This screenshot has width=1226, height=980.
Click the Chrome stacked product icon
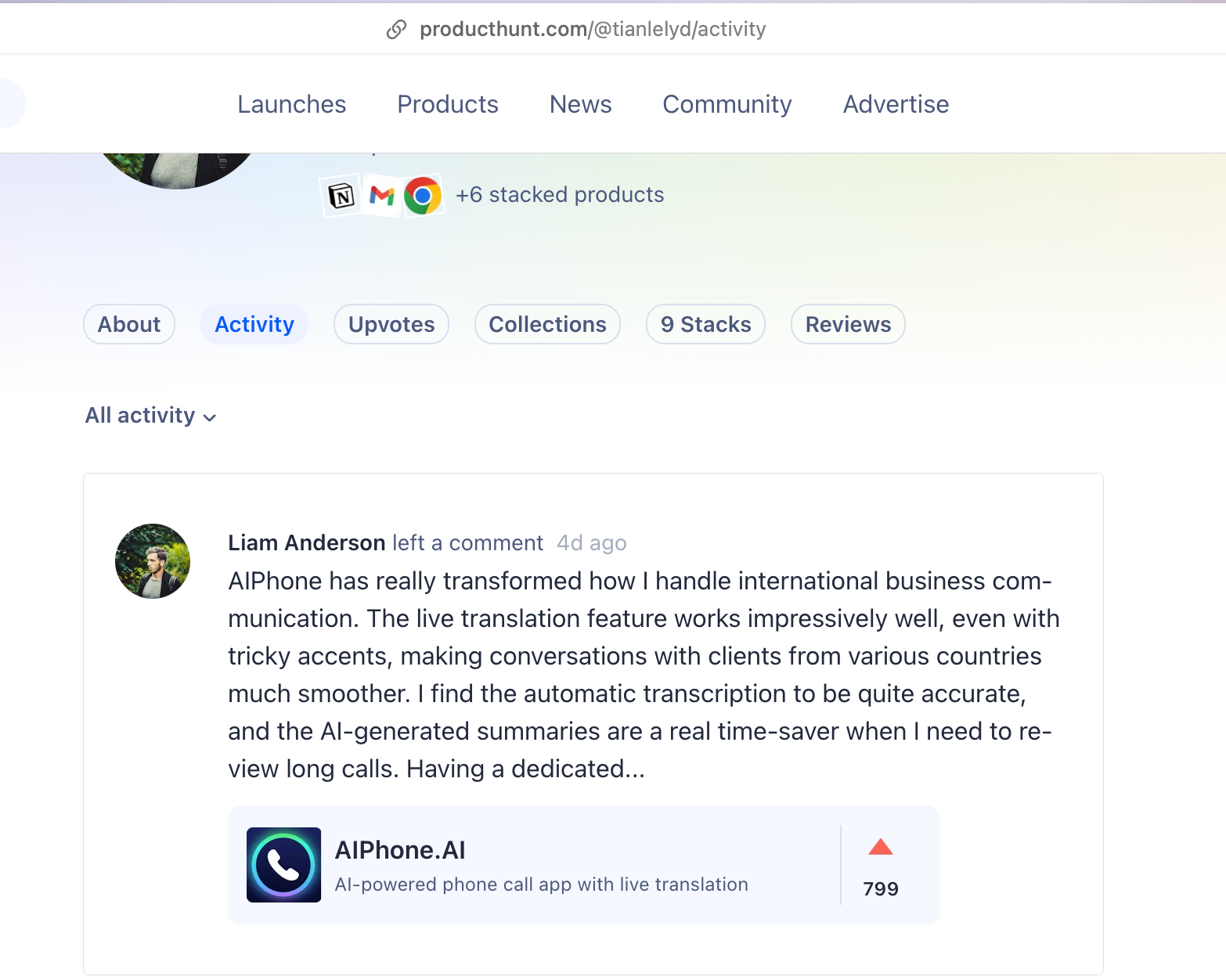[x=423, y=196]
